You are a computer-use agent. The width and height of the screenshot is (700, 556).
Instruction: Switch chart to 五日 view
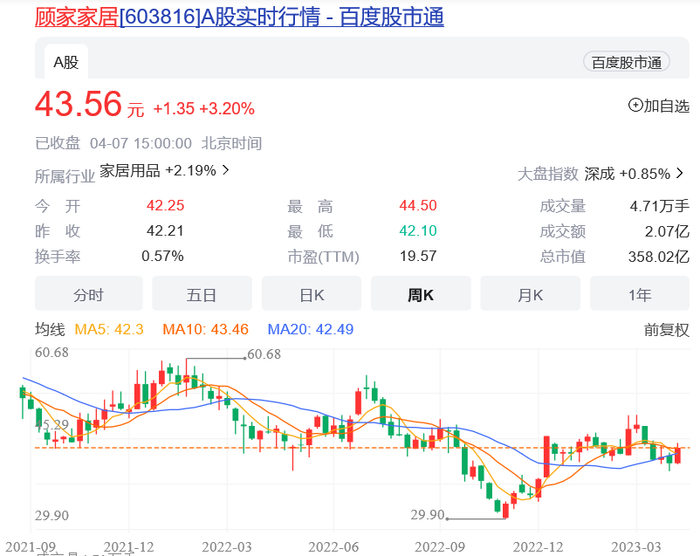pyautogui.click(x=202, y=294)
